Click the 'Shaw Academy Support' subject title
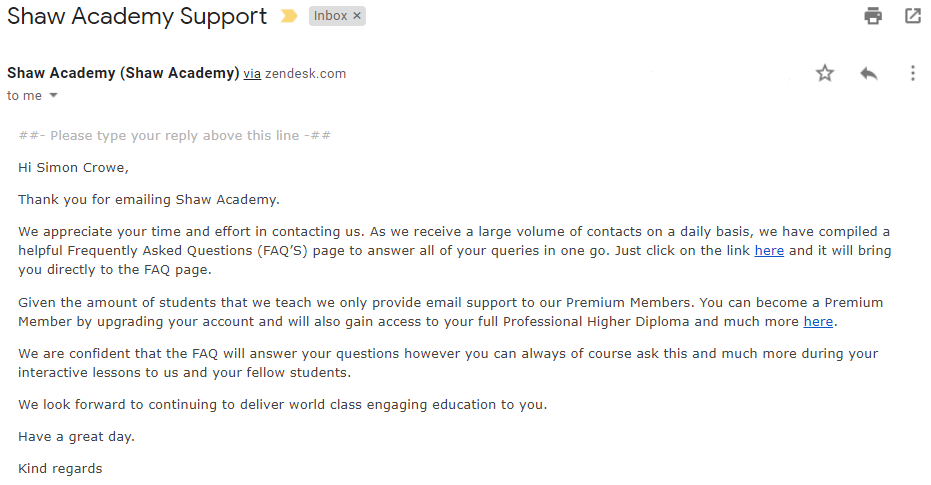The image size is (931, 485). [x=137, y=16]
